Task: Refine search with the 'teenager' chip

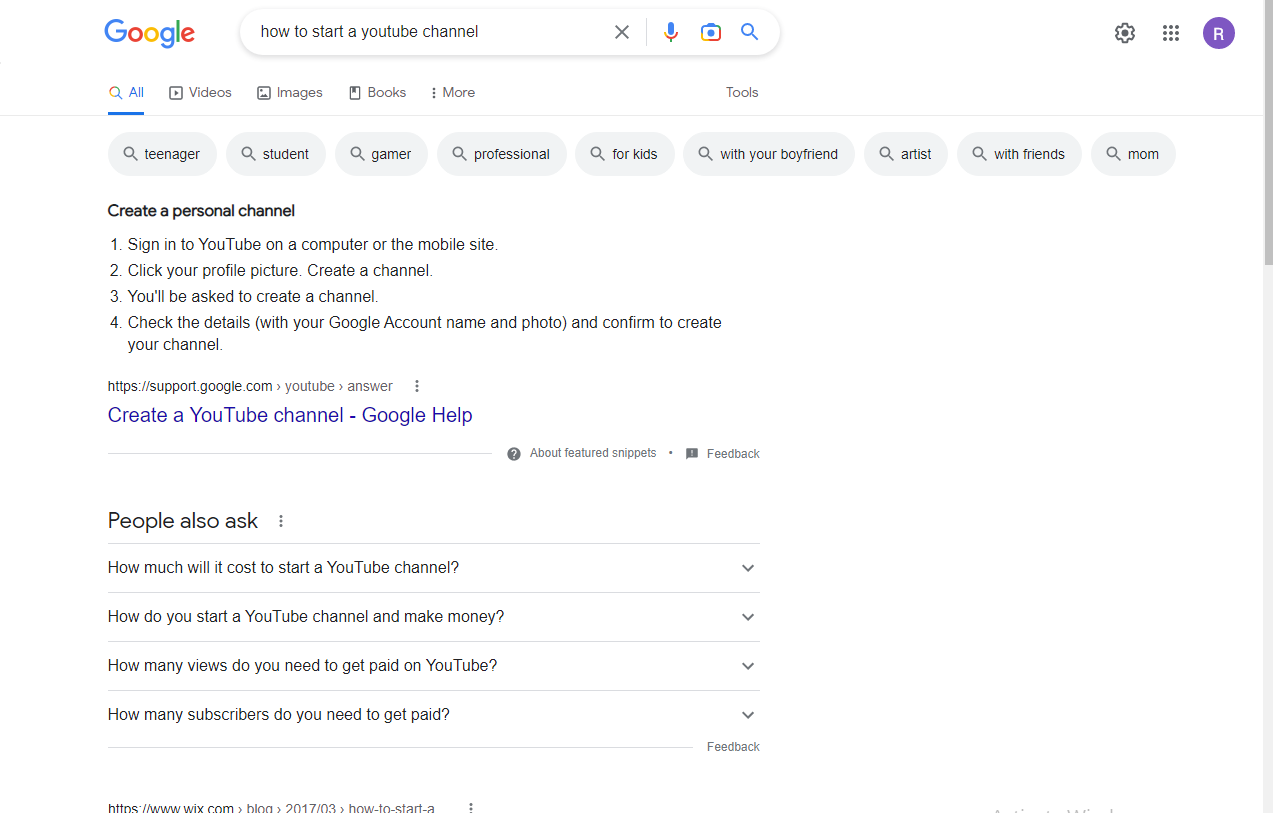Action: [162, 154]
